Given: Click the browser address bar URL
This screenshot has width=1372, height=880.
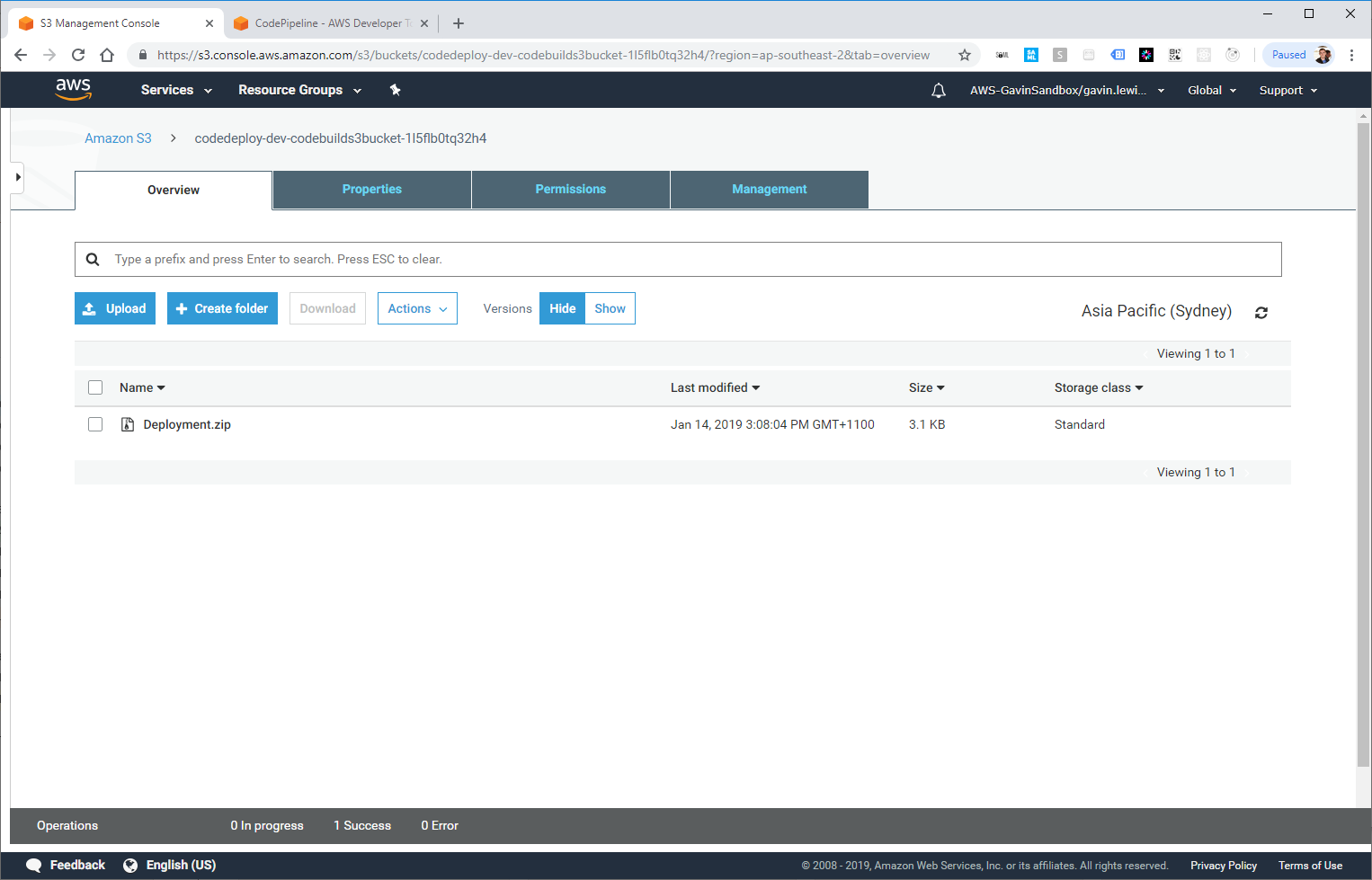Looking at the screenshot, I should [x=543, y=55].
